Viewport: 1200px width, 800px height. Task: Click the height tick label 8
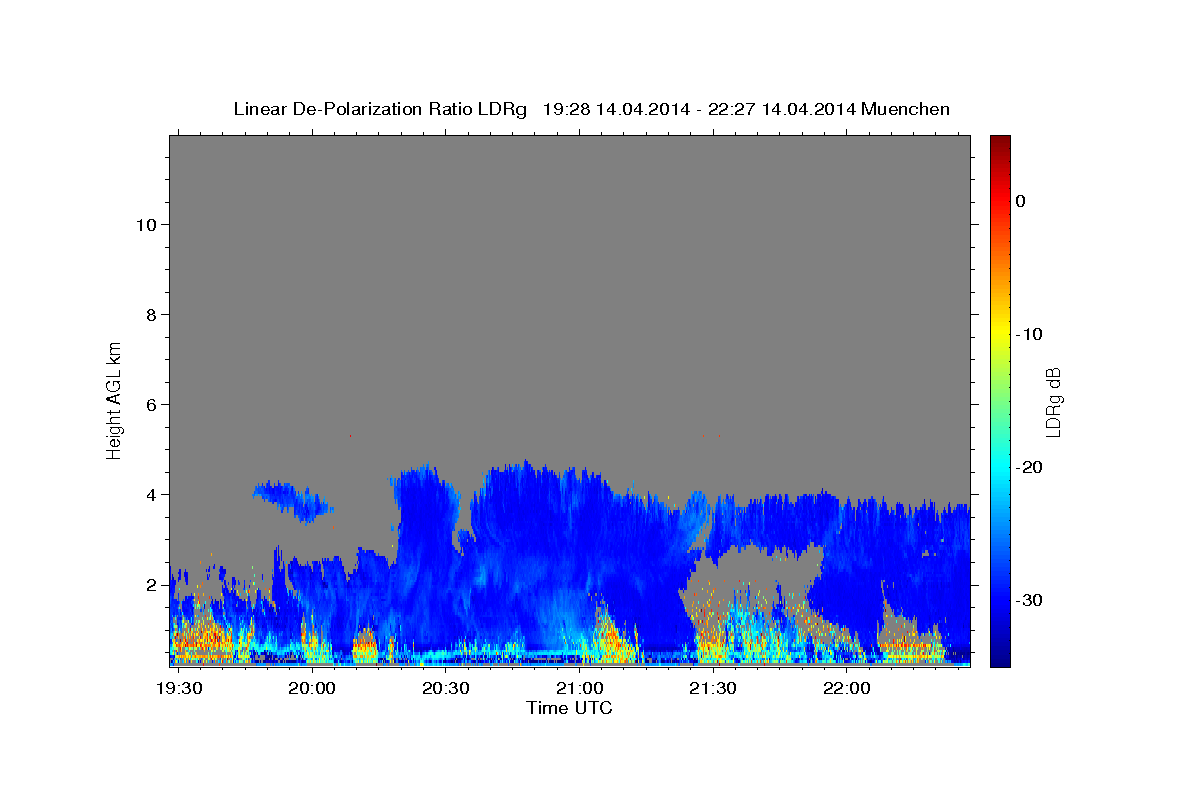coord(149,315)
